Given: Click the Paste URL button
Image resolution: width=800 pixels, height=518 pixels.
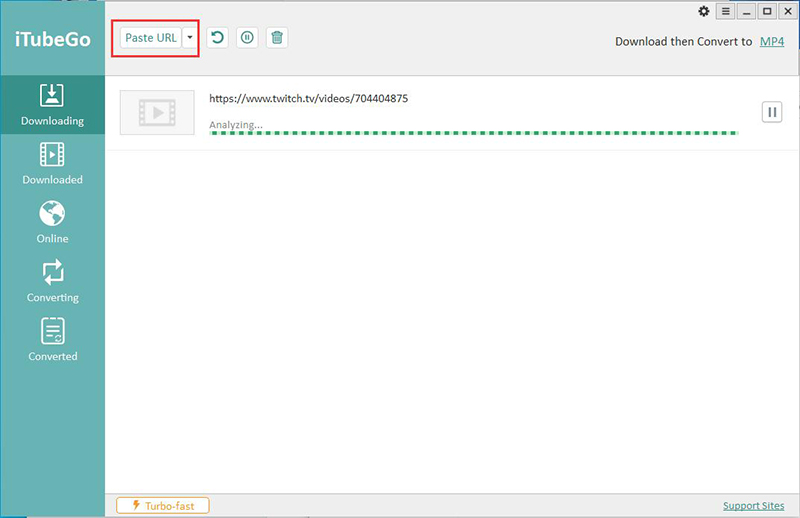Looking at the screenshot, I should [151, 38].
